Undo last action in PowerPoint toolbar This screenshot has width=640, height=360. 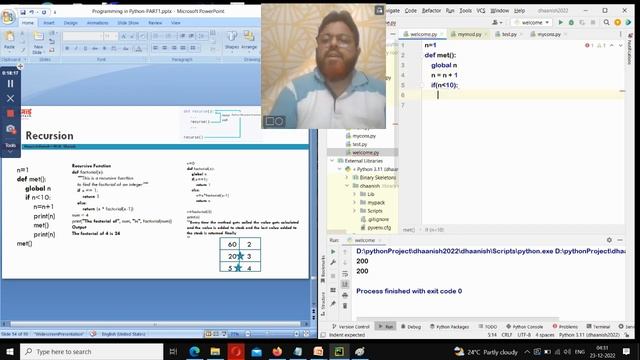tap(32, 12)
